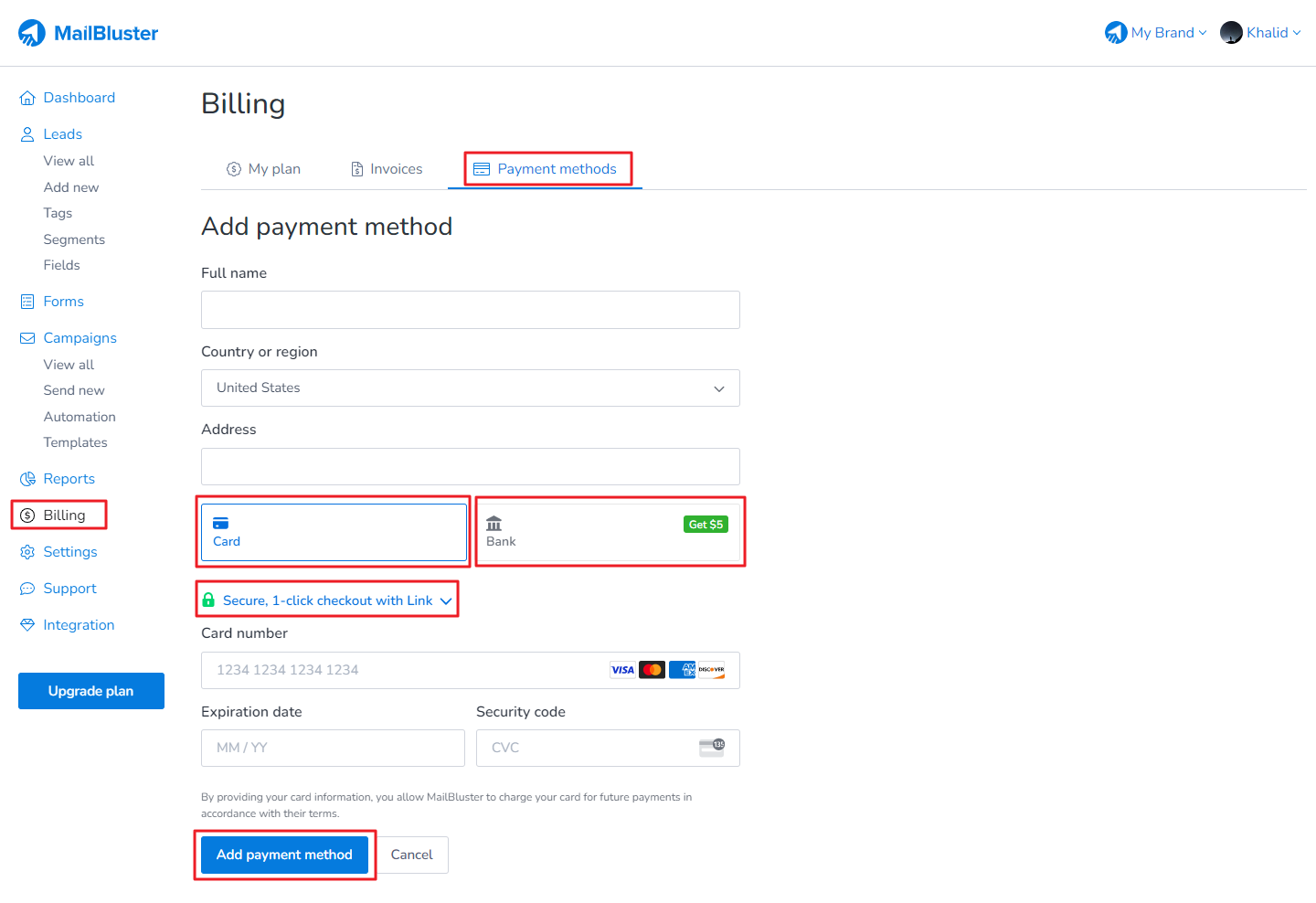Viewport: 1316px width, 903px height.
Task: Click the Reports pie chart icon
Action: 27,478
